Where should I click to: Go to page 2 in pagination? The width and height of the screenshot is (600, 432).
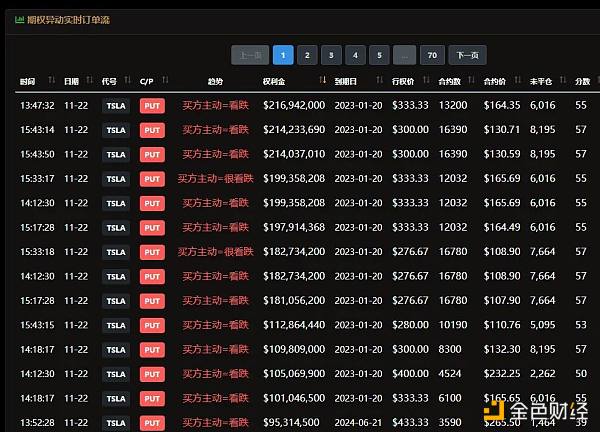(x=307, y=55)
